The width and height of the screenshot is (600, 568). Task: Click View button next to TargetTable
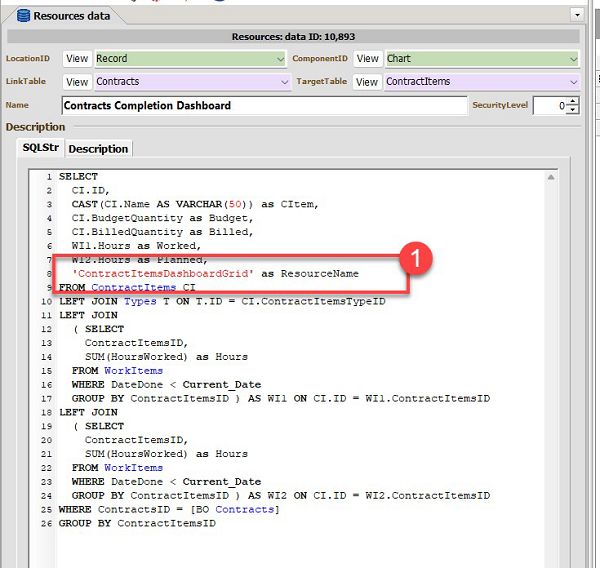tap(367, 82)
